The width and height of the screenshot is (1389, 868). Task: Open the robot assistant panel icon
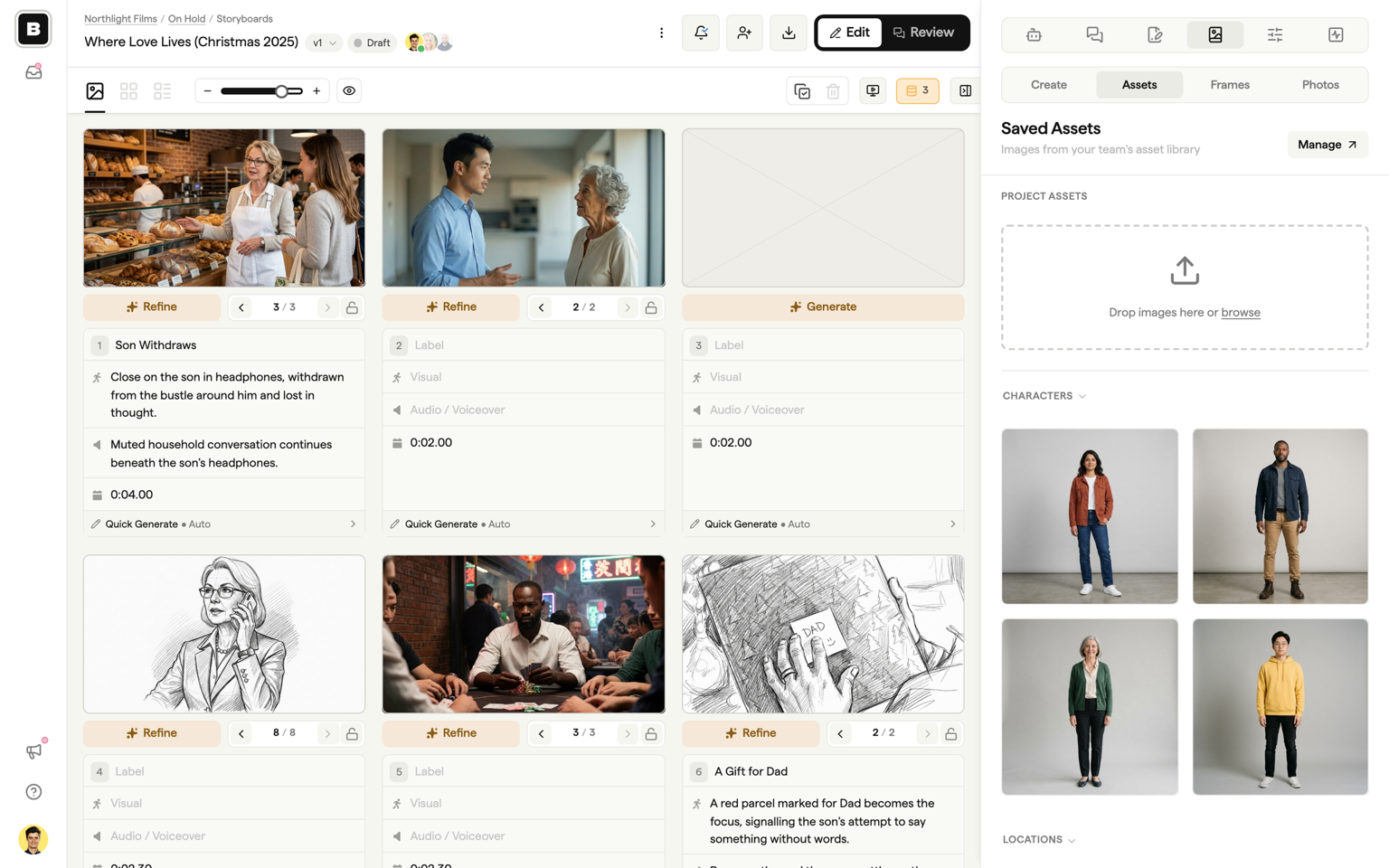[1034, 34]
